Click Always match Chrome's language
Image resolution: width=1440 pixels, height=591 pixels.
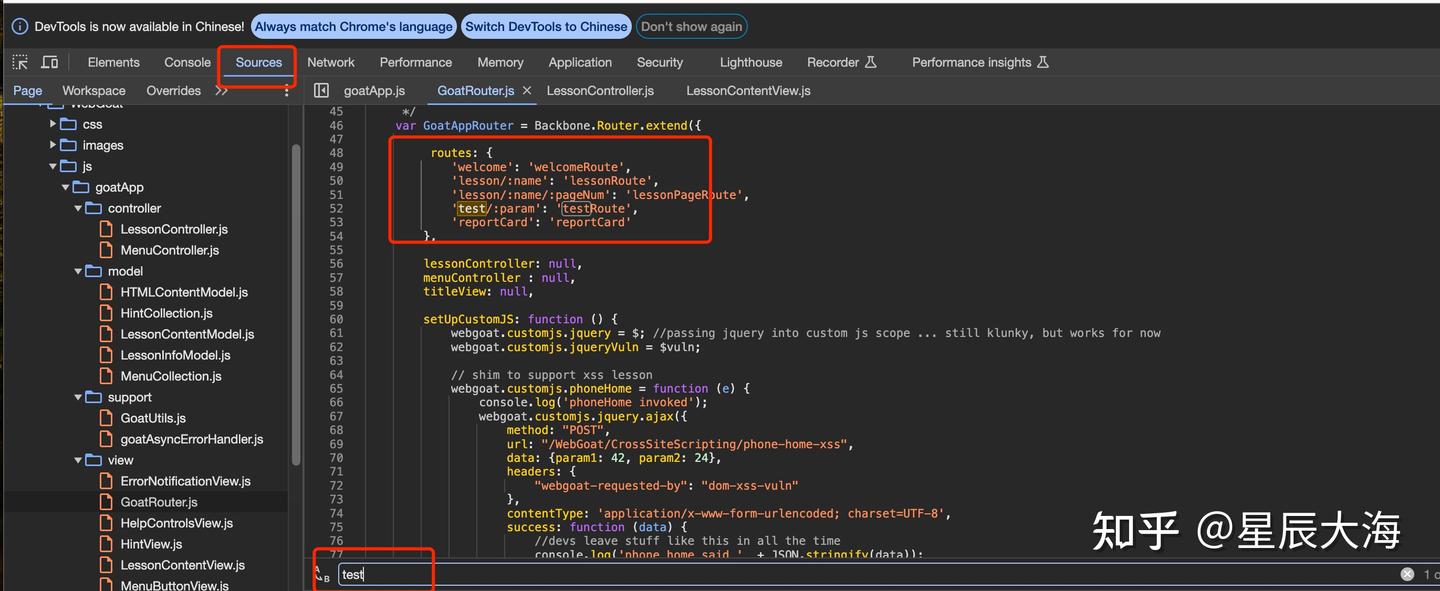[x=353, y=26]
